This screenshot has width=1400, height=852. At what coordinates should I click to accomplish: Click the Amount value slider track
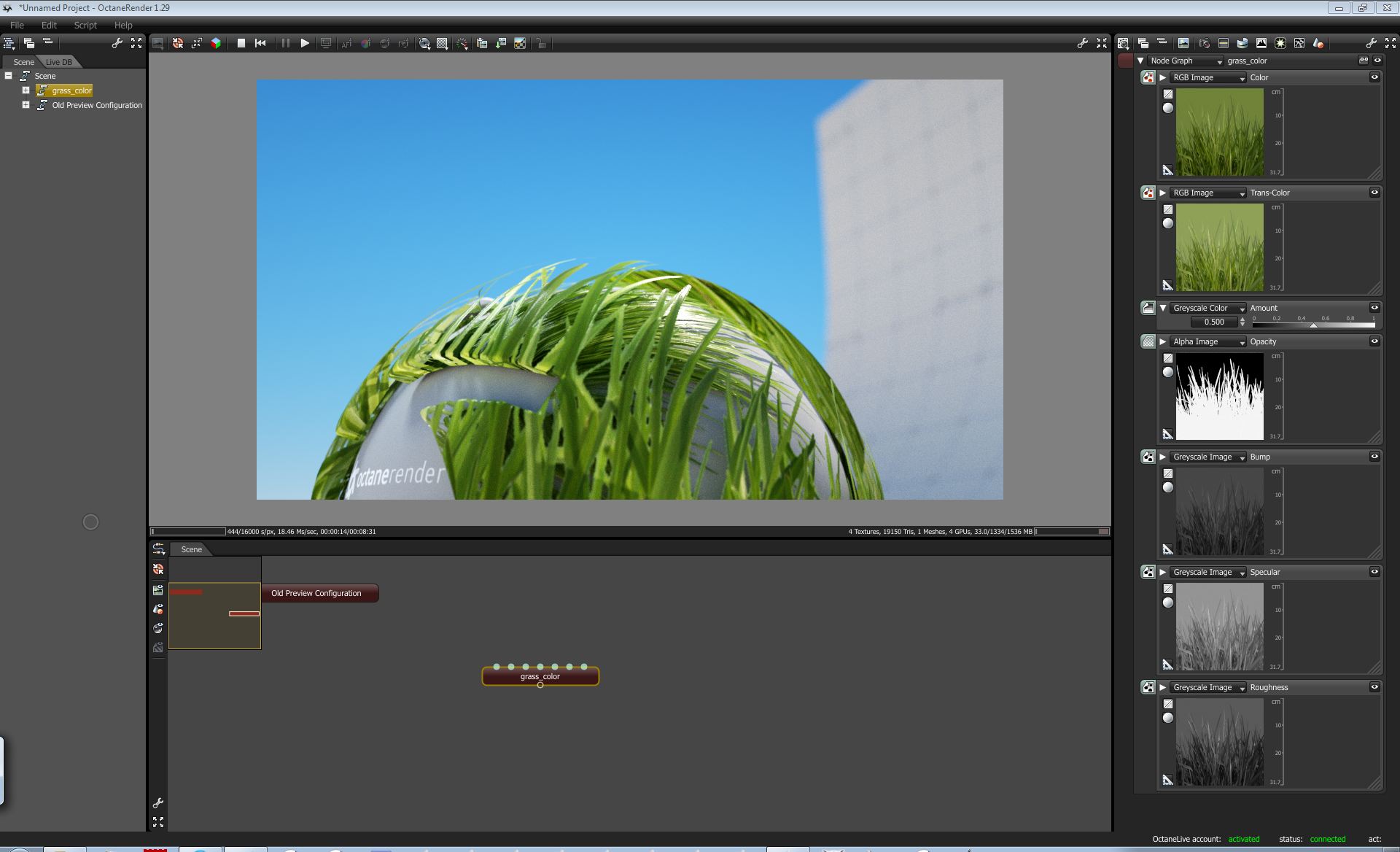1313,325
